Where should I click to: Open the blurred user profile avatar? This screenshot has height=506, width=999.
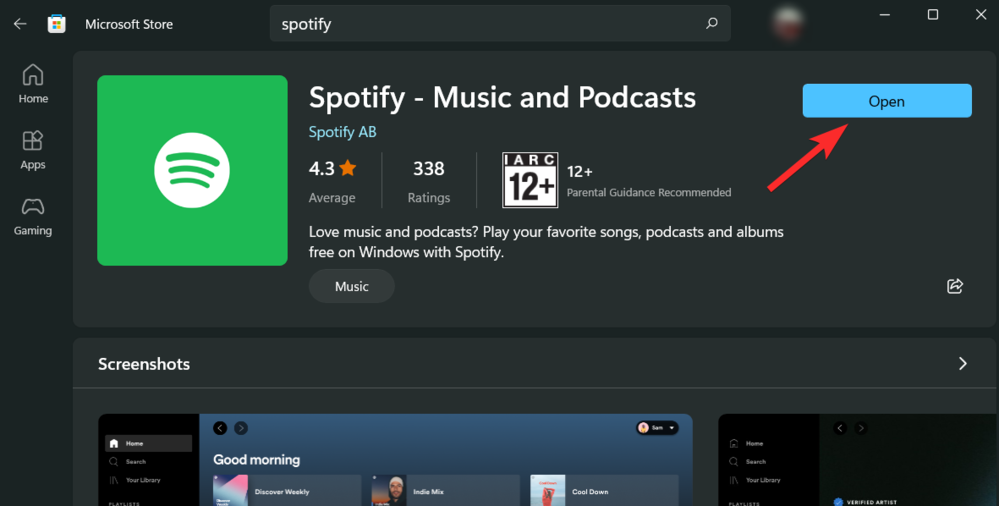point(787,23)
